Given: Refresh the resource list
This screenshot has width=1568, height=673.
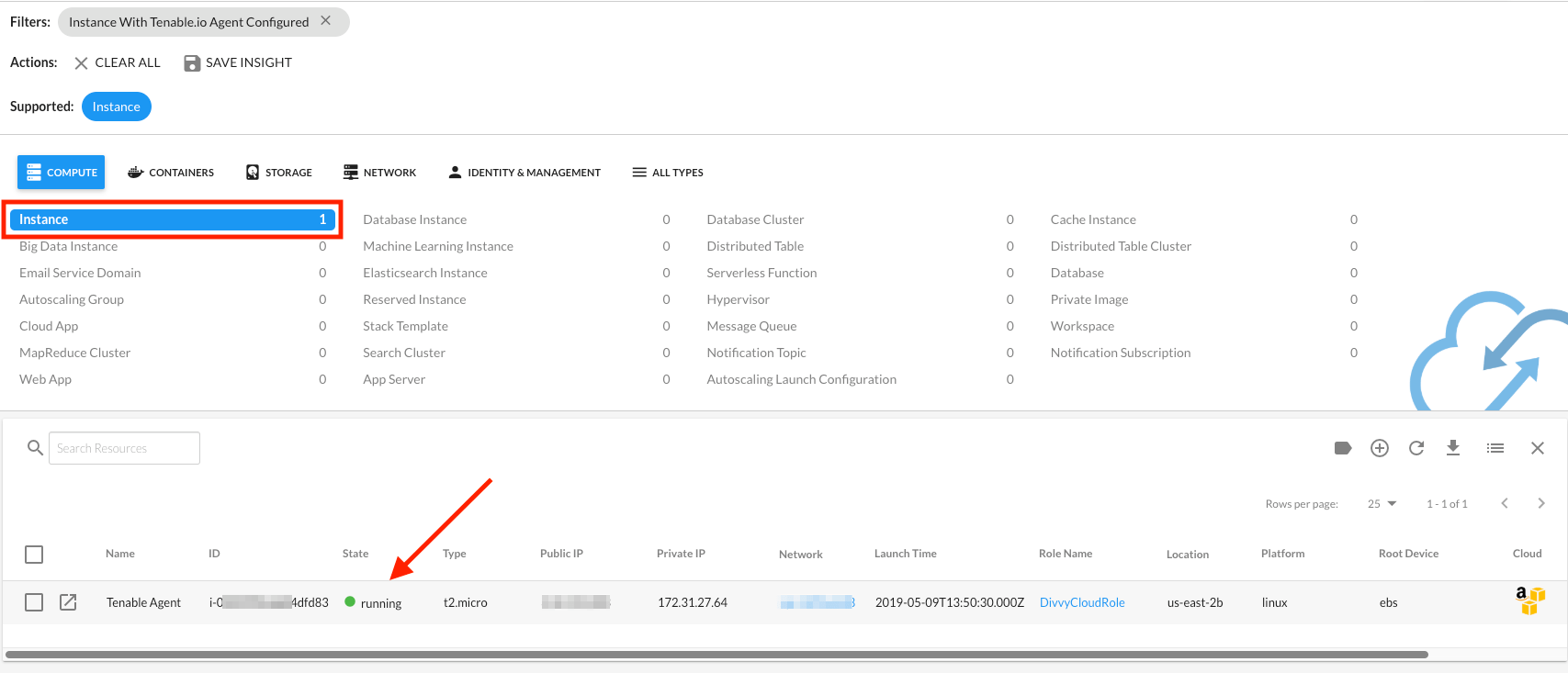Looking at the screenshot, I should 1416,448.
